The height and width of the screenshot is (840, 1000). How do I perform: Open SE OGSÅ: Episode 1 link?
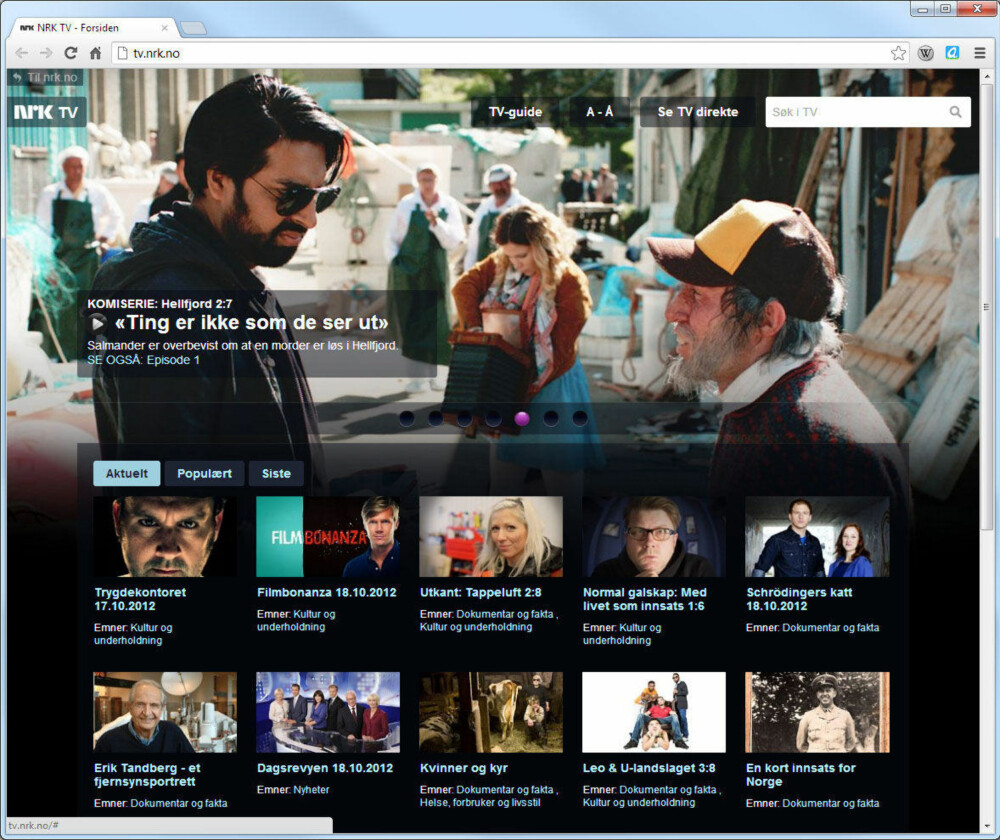click(143, 360)
